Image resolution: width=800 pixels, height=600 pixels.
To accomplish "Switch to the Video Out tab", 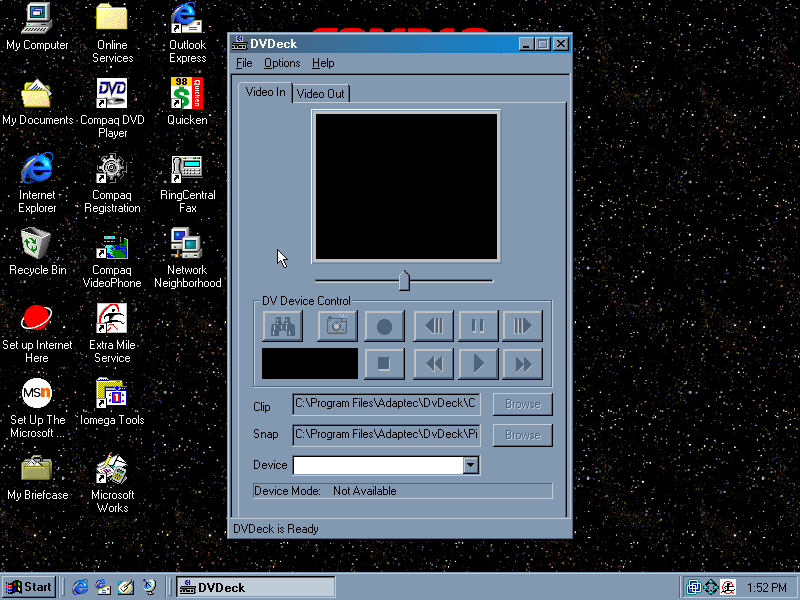I will (321, 94).
